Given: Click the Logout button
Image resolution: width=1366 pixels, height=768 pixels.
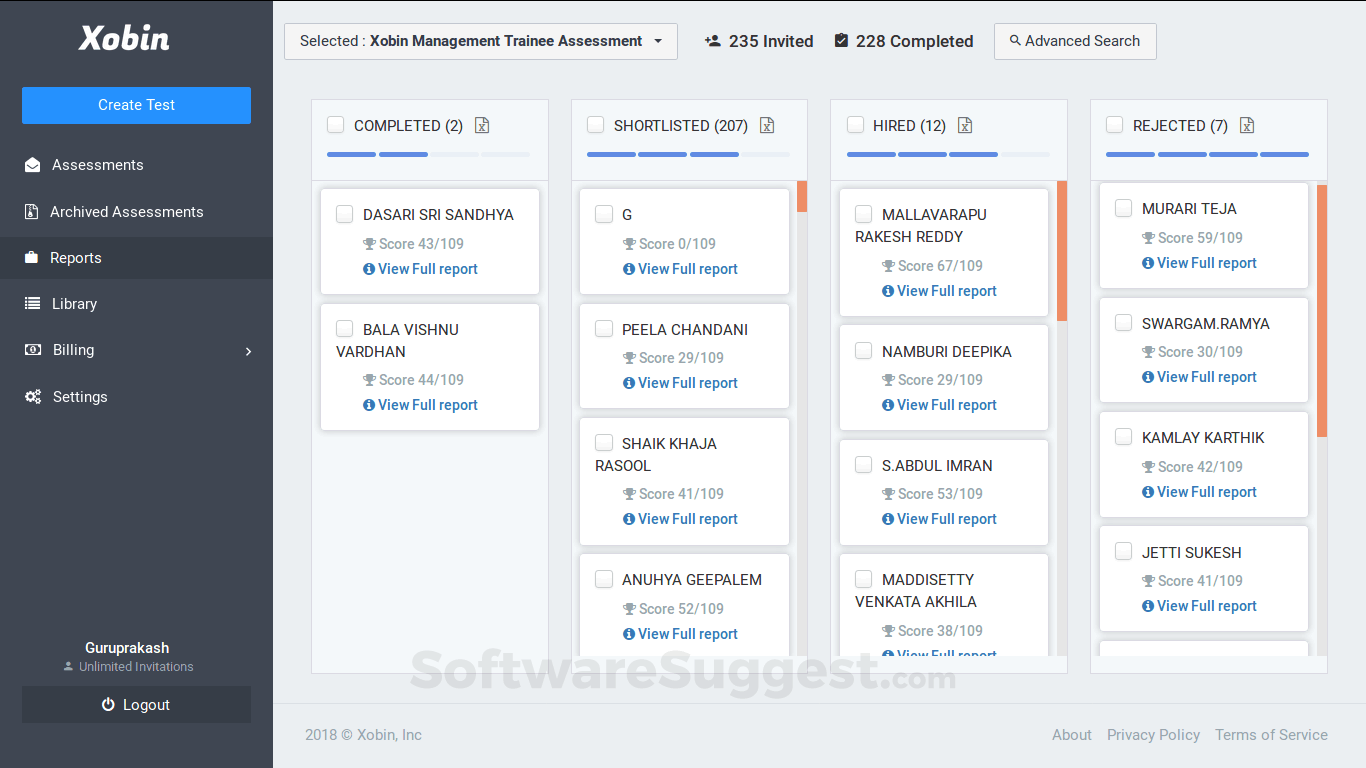Looking at the screenshot, I should click(136, 705).
